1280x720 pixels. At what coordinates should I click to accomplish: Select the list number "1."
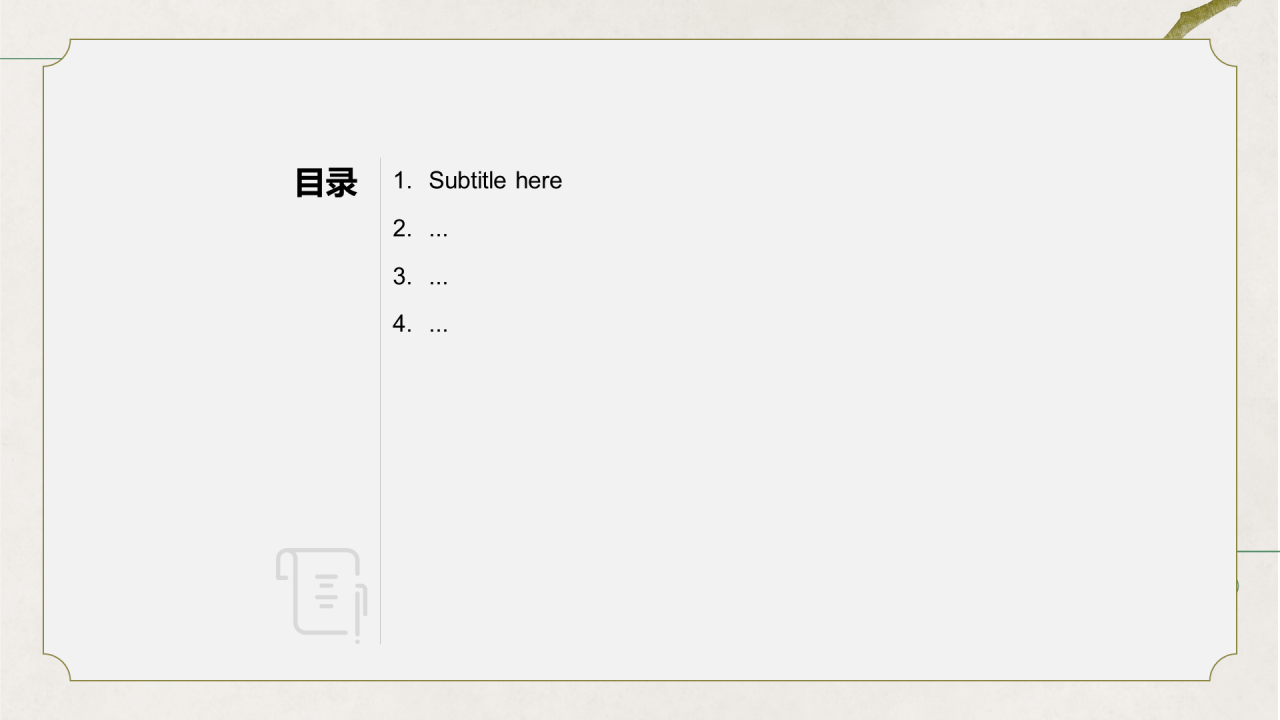tap(402, 181)
